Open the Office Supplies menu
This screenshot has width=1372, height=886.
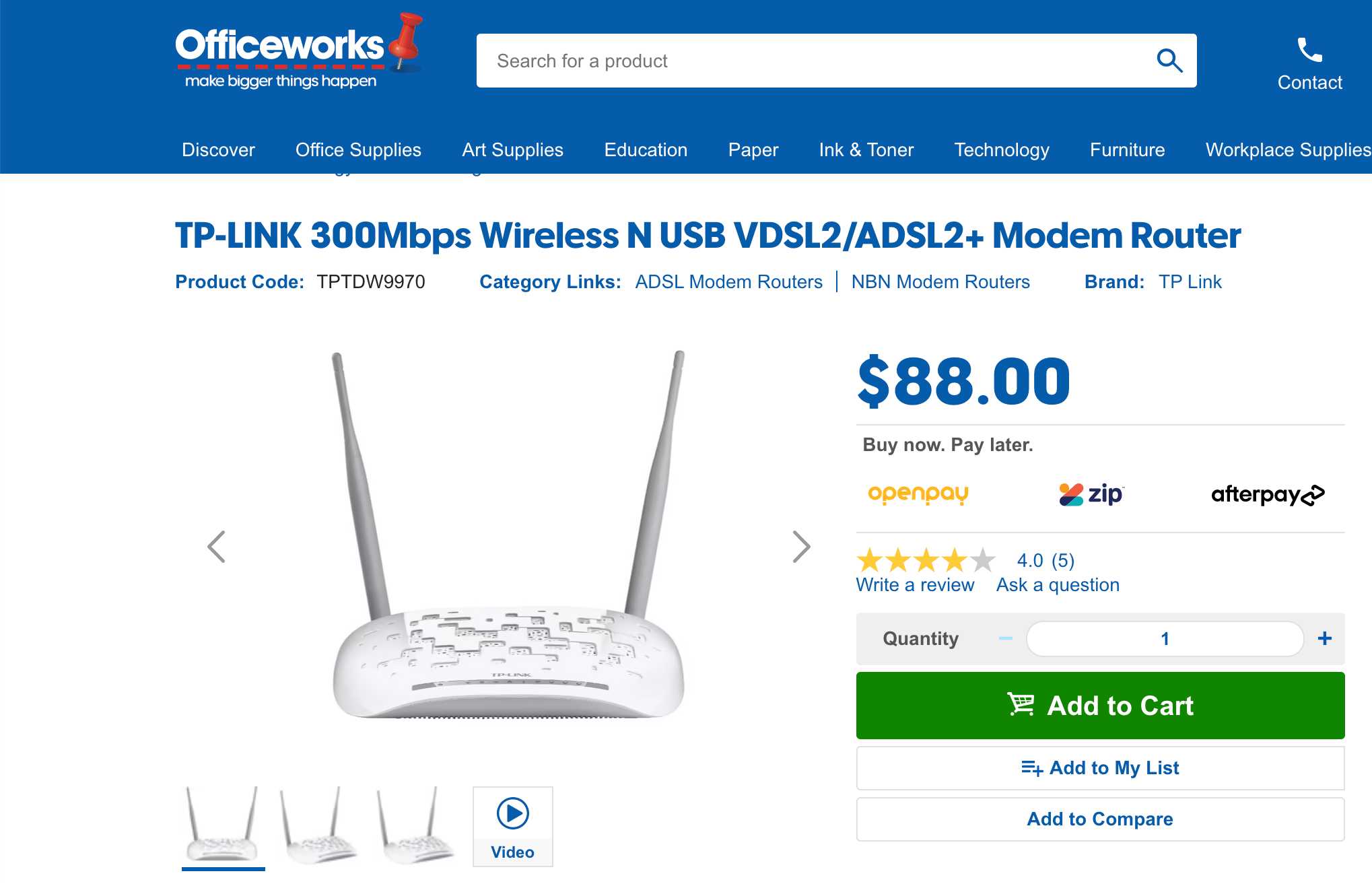point(358,149)
